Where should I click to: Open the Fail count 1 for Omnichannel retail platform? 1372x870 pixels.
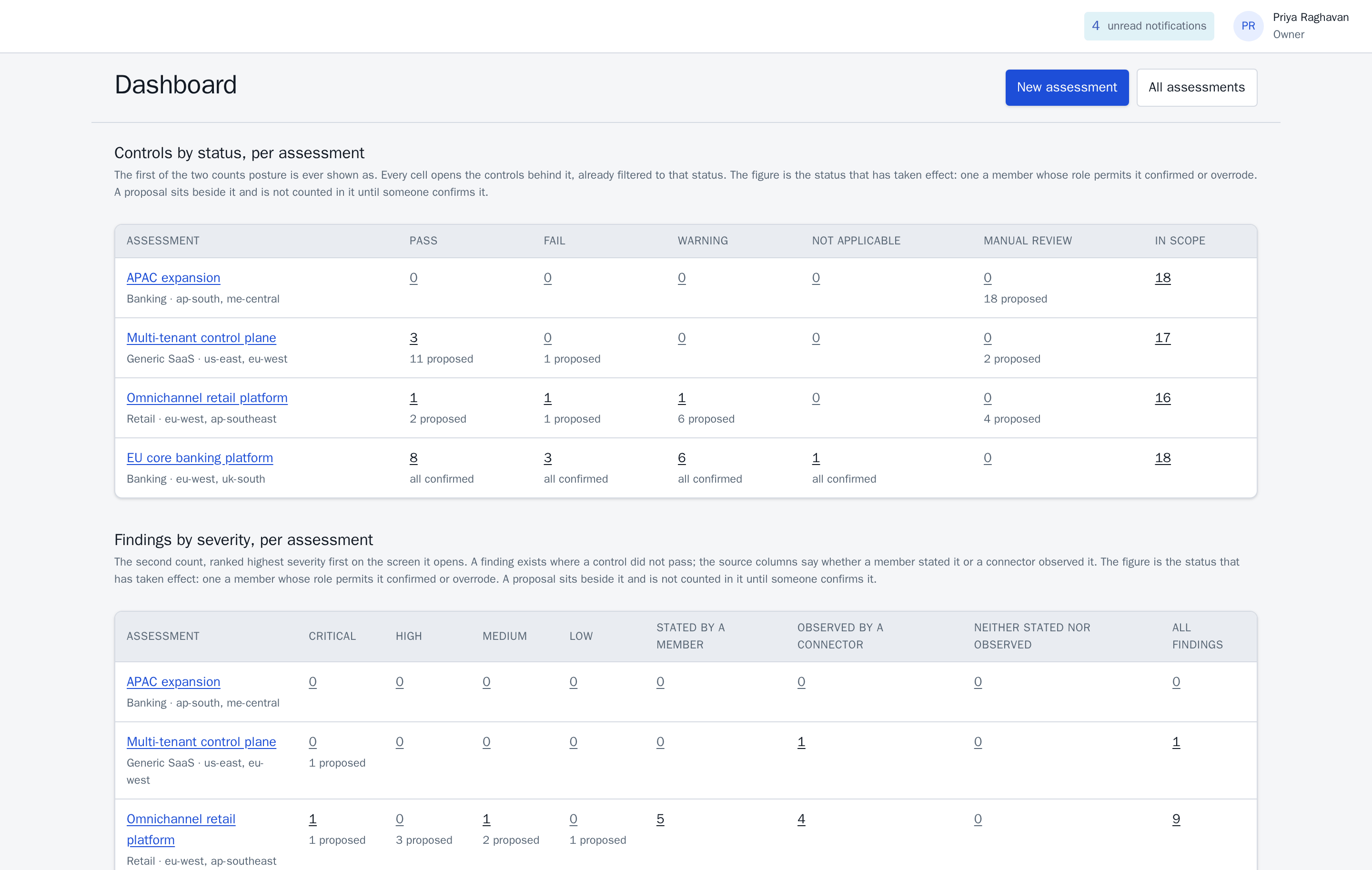coord(547,398)
